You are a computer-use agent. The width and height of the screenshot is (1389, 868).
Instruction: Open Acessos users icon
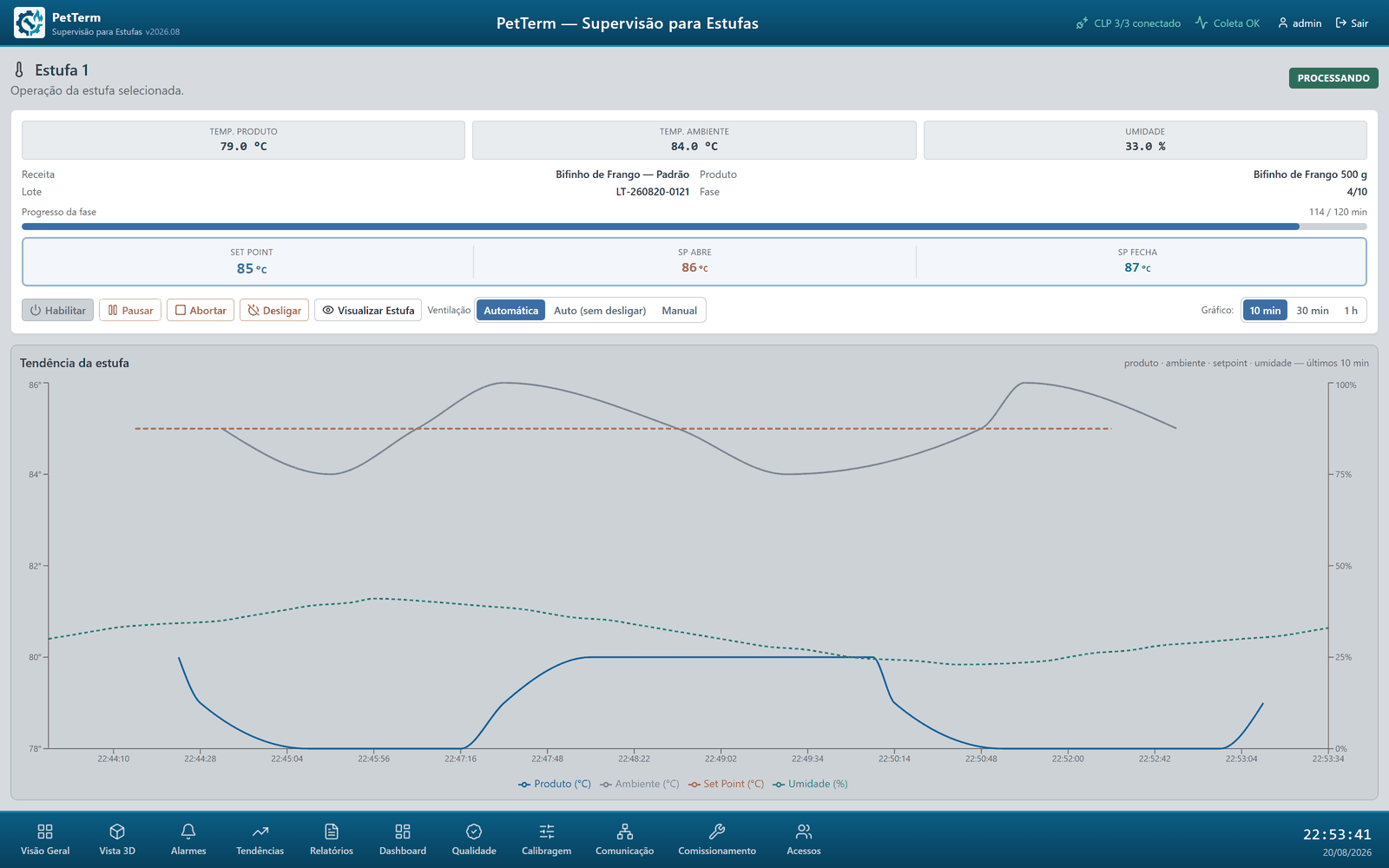804,832
